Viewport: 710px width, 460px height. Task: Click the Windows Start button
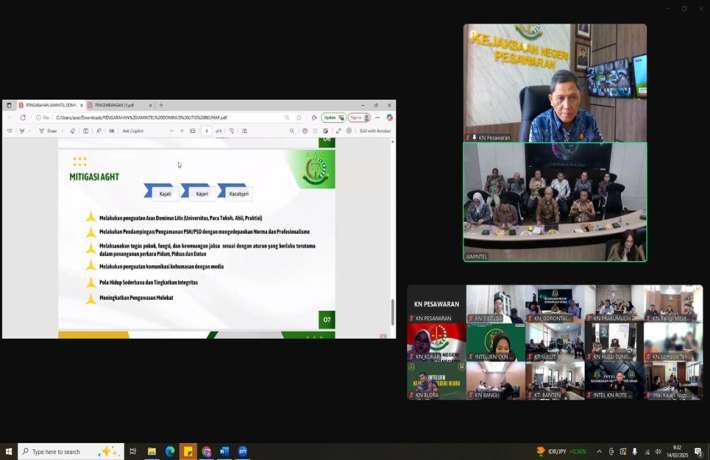[8, 452]
